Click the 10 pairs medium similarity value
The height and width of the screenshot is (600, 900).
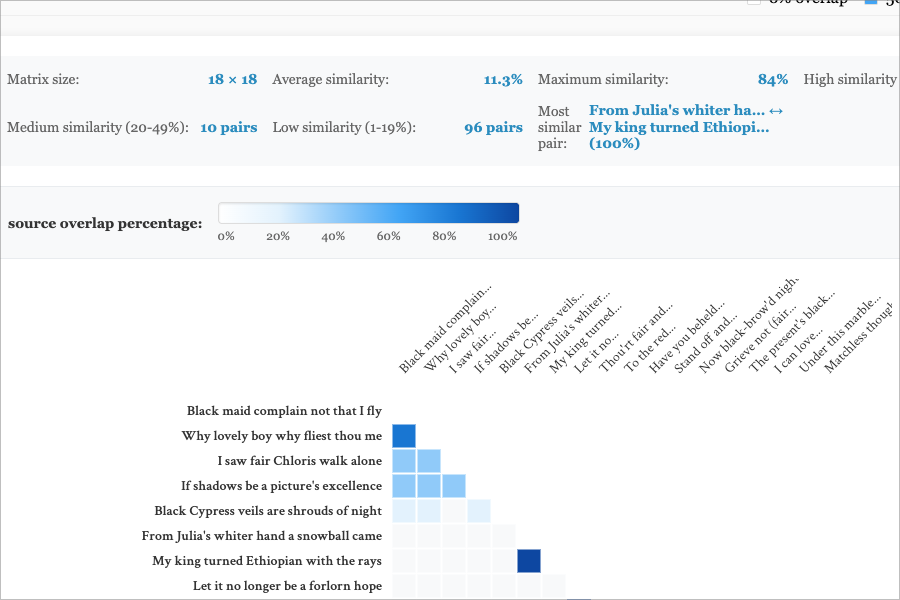pyautogui.click(x=228, y=127)
